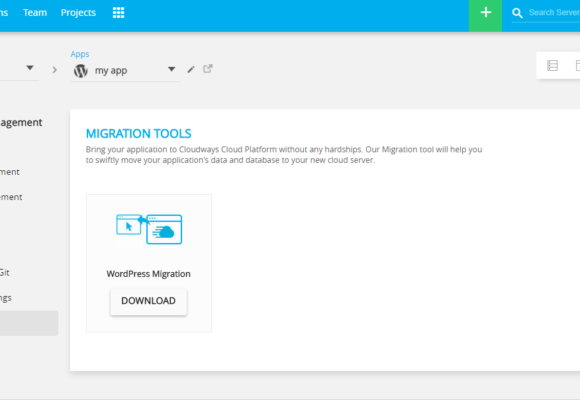
Task: Click the MIGRATION TOOLS heading
Action: [x=139, y=134]
